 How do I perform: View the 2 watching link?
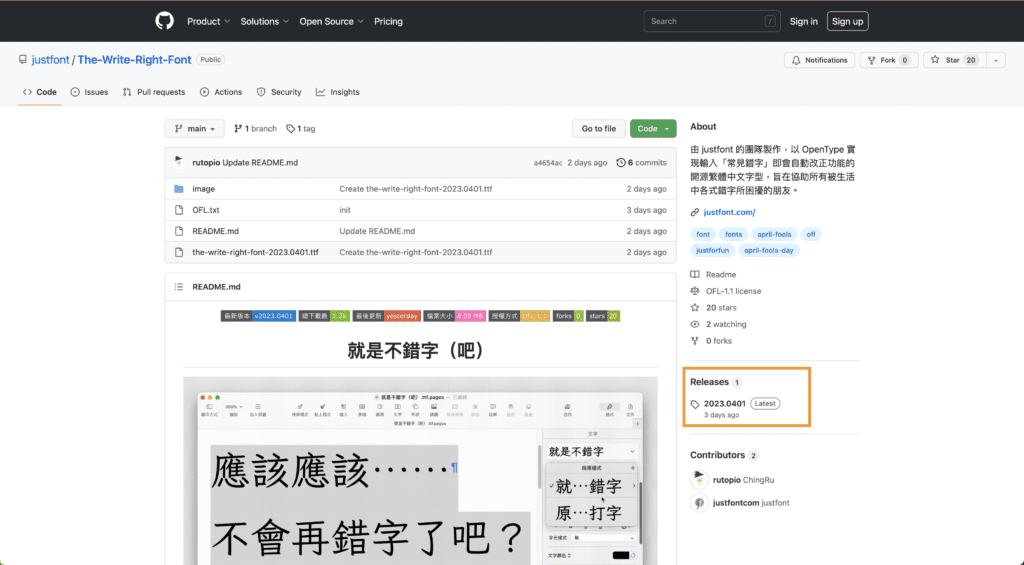[x=718, y=324]
